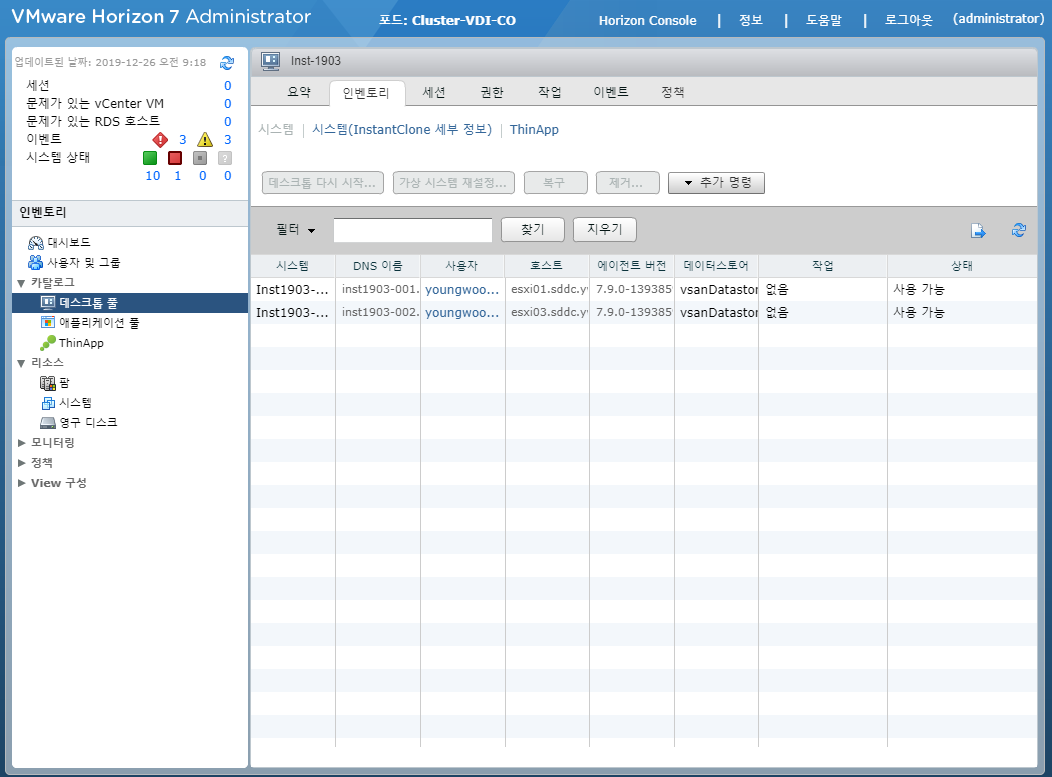Expand the 모니터링 tree section

point(21,443)
